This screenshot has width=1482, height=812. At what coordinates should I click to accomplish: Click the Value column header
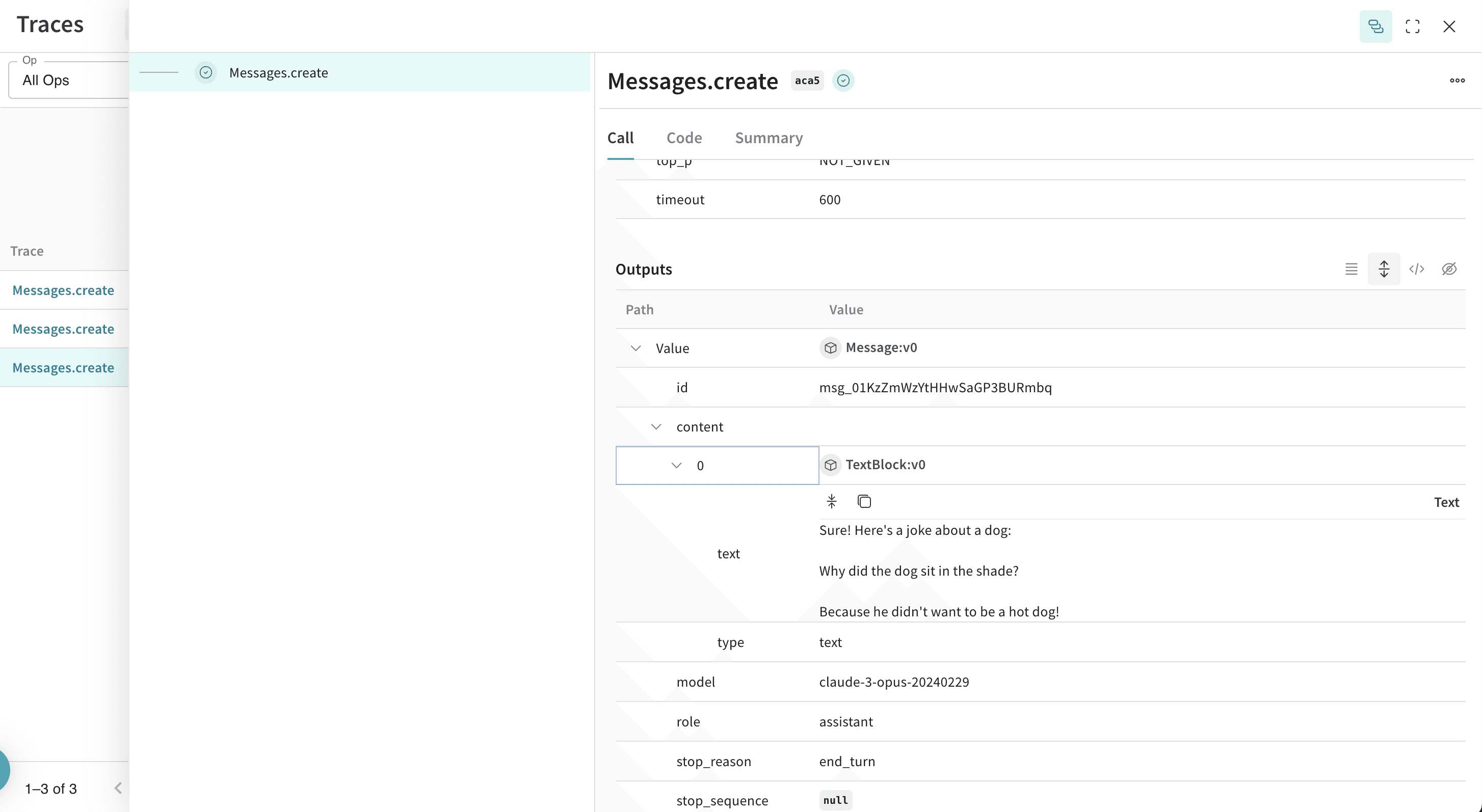[x=845, y=310]
